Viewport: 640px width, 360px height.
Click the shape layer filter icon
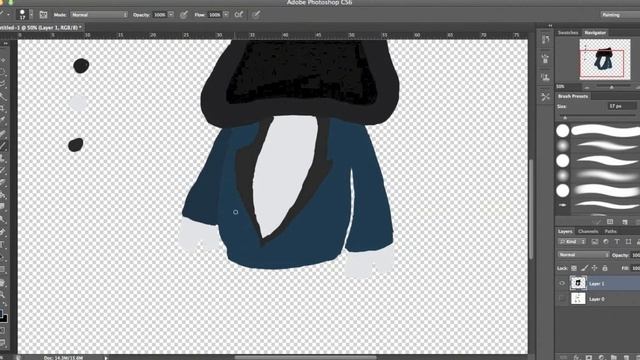628,242
